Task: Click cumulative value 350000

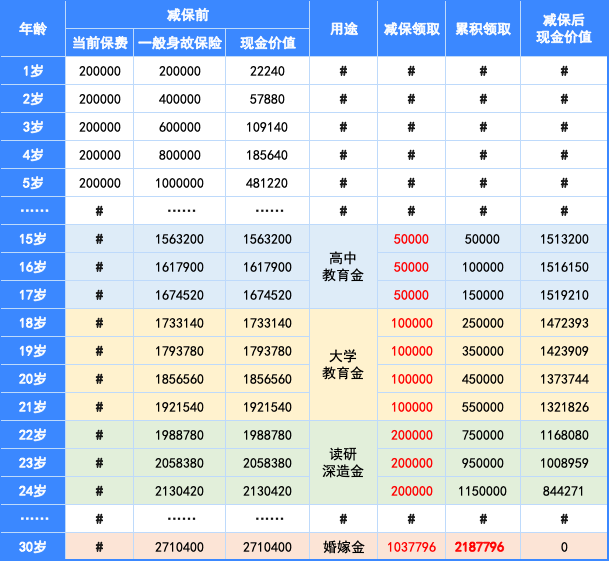Action: [x=483, y=351]
